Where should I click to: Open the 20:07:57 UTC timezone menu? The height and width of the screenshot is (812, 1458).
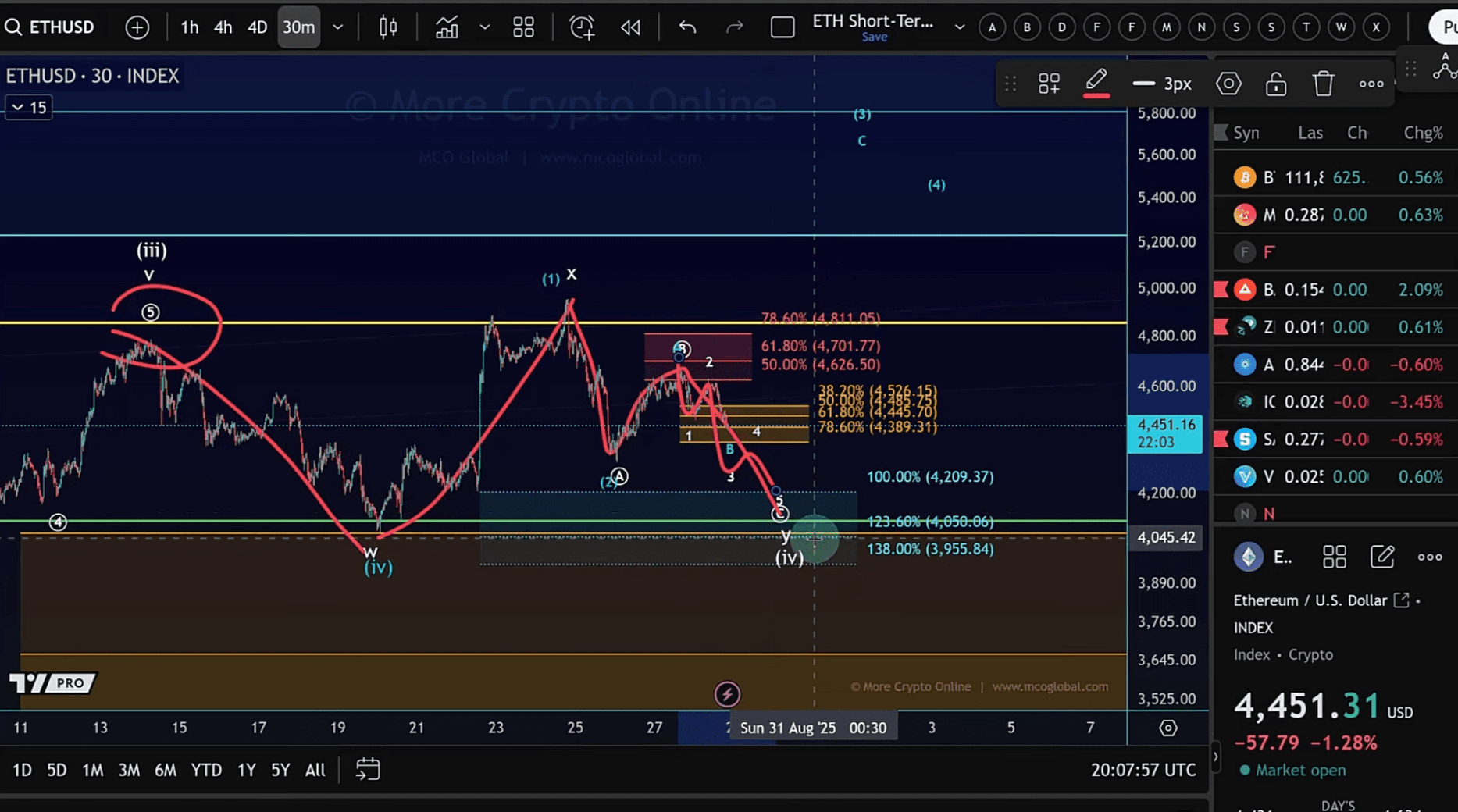coord(1143,770)
